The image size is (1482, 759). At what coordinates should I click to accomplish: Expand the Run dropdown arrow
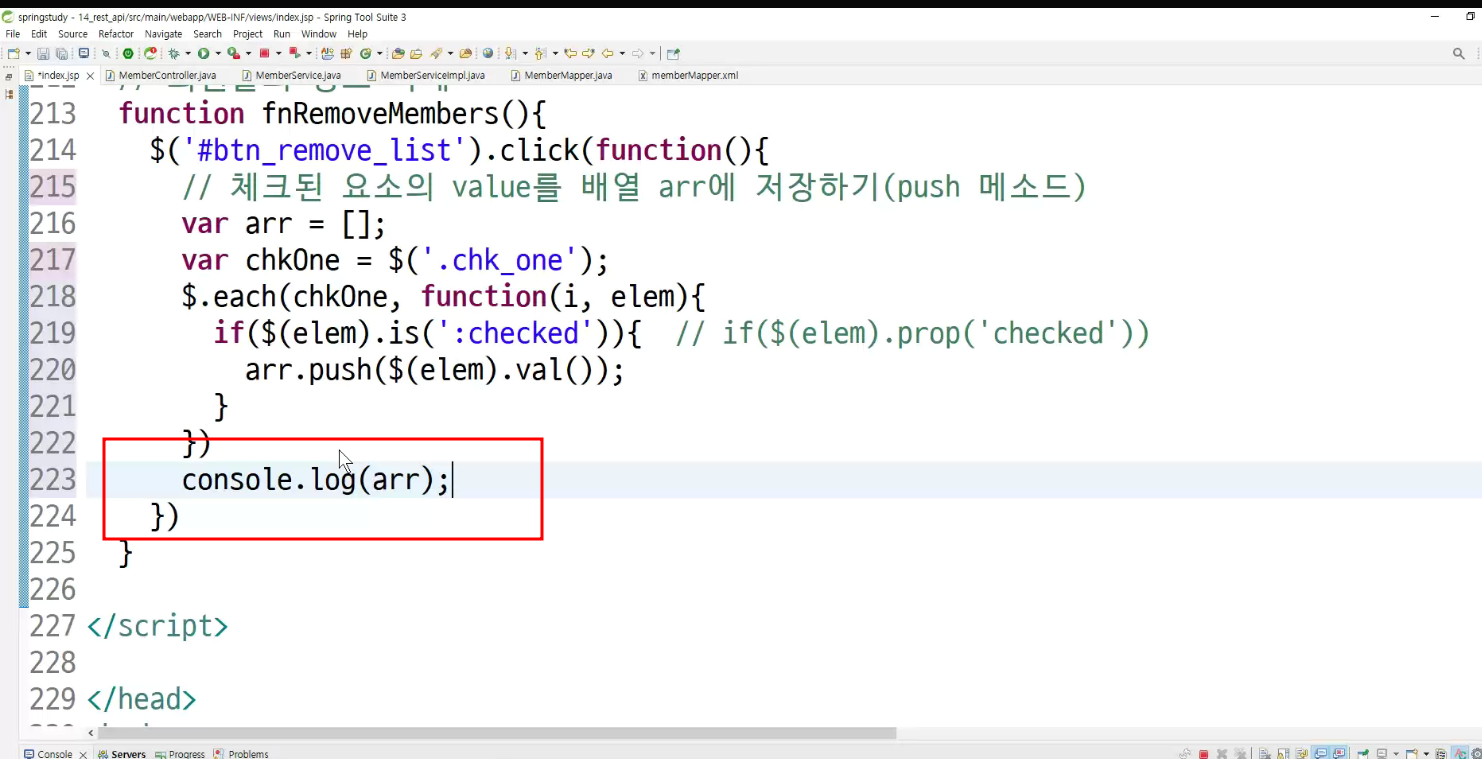(218, 53)
